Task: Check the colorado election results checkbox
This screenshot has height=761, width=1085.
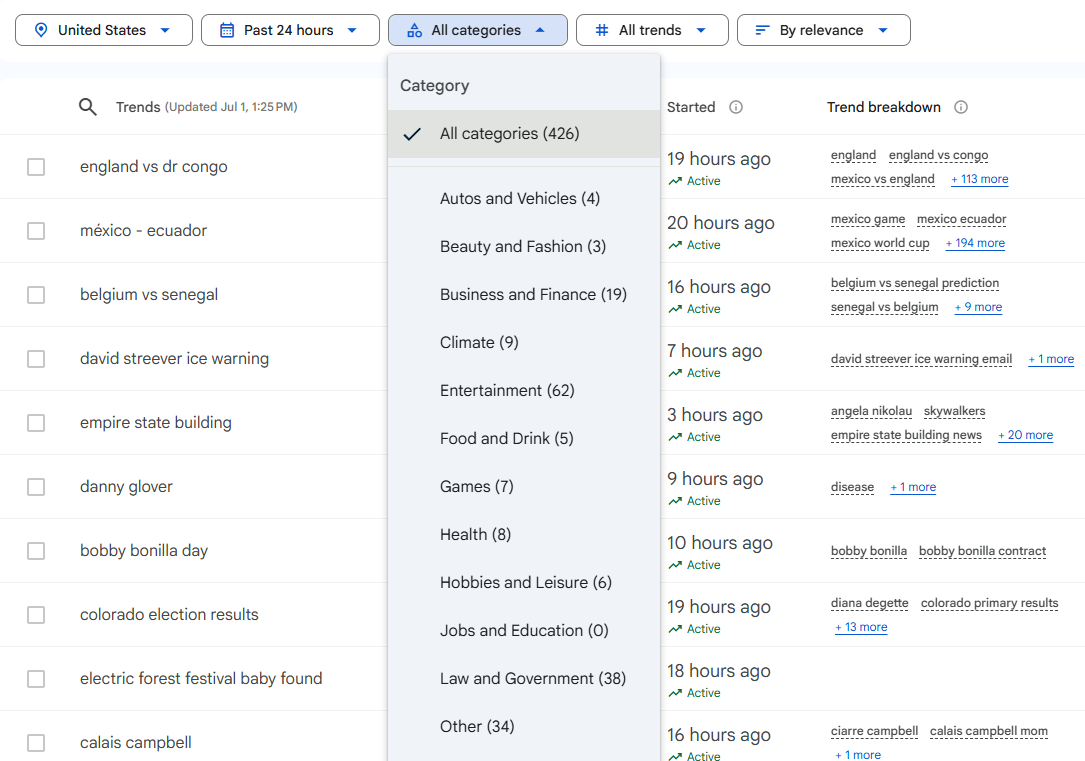Action: click(x=36, y=614)
